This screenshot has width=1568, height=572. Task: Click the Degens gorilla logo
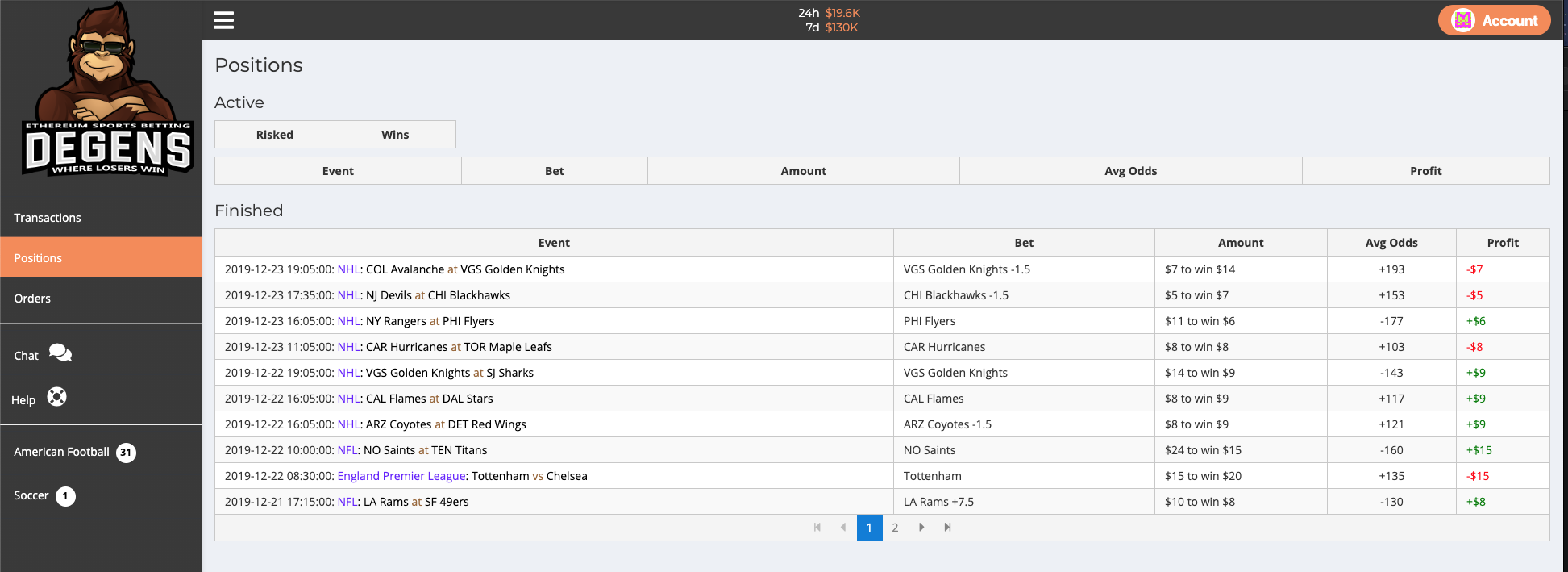[108, 89]
